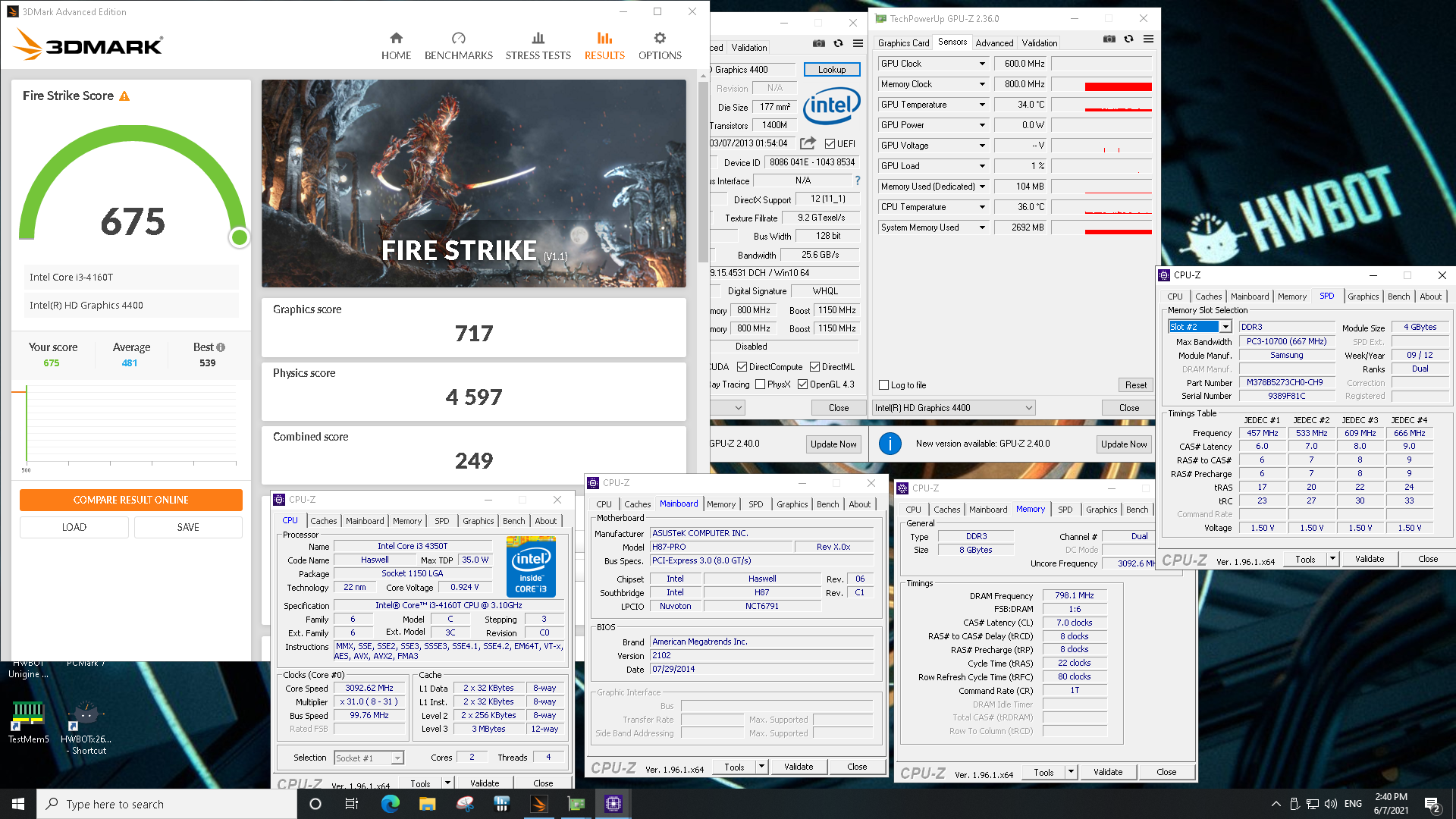Open File Explorer from taskbar
Viewport: 1456px width, 819px height.
[427, 804]
